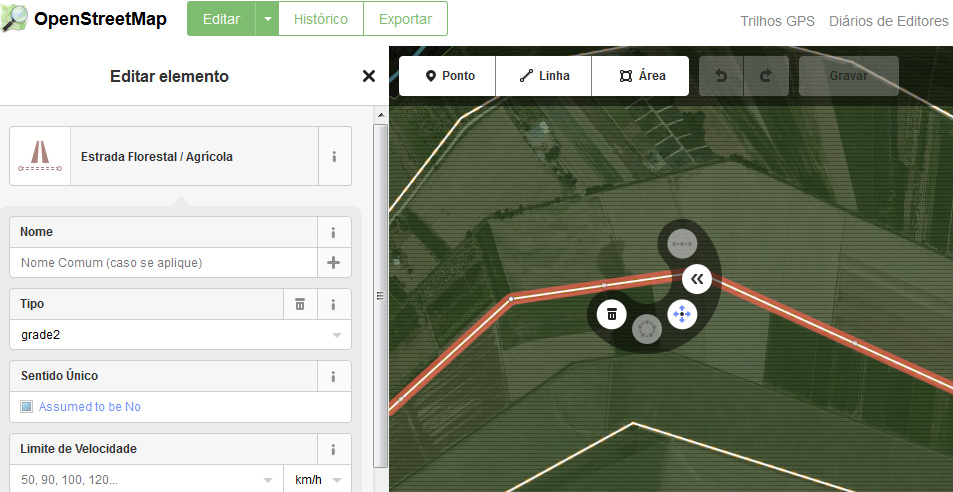The height and width of the screenshot is (492, 953).
Task: Open info for Limite de Velocidade field
Action: pos(334,449)
